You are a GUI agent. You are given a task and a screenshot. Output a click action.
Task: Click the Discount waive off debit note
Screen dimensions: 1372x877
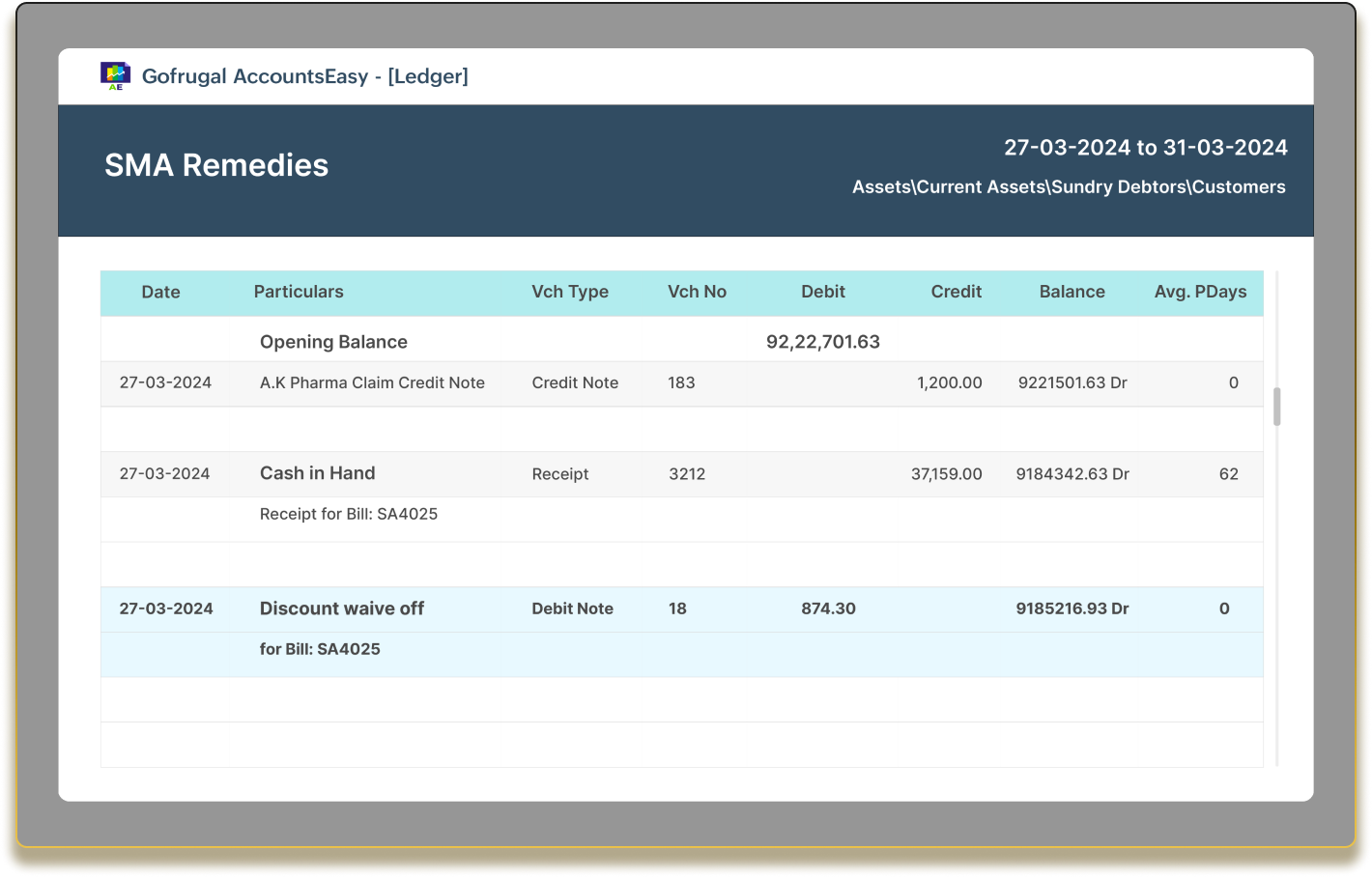tap(341, 608)
